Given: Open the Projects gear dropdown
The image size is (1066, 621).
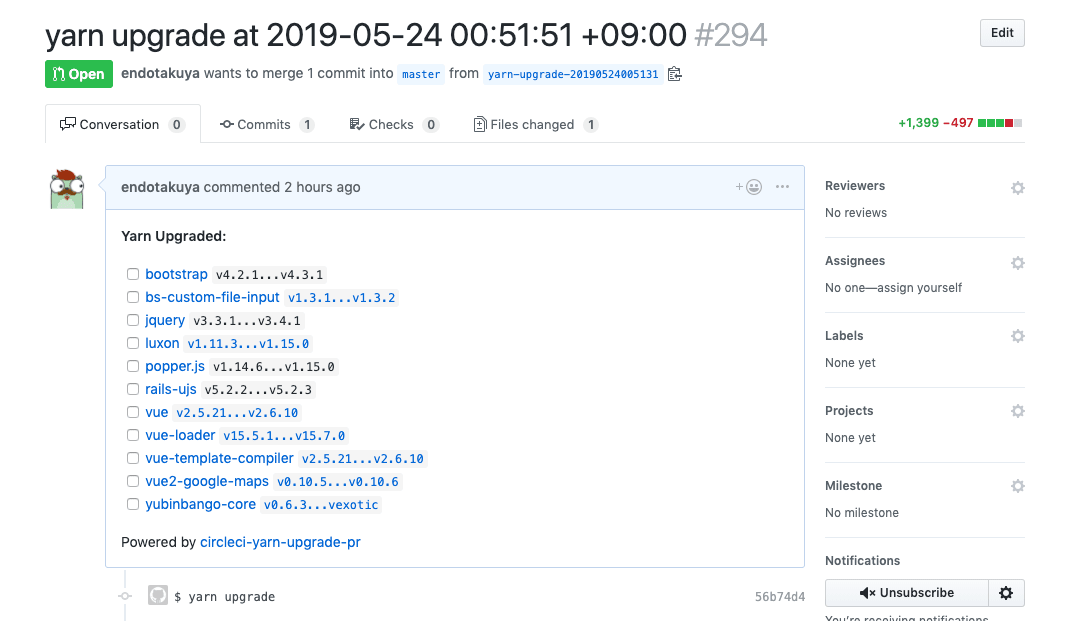Looking at the screenshot, I should click(1017, 411).
